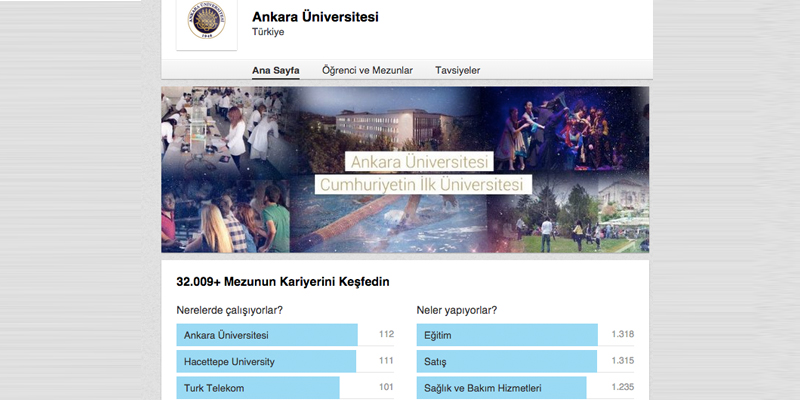Open the Ana Sayfa tab
Viewport: 800px width, 400px height.
point(276,70)
